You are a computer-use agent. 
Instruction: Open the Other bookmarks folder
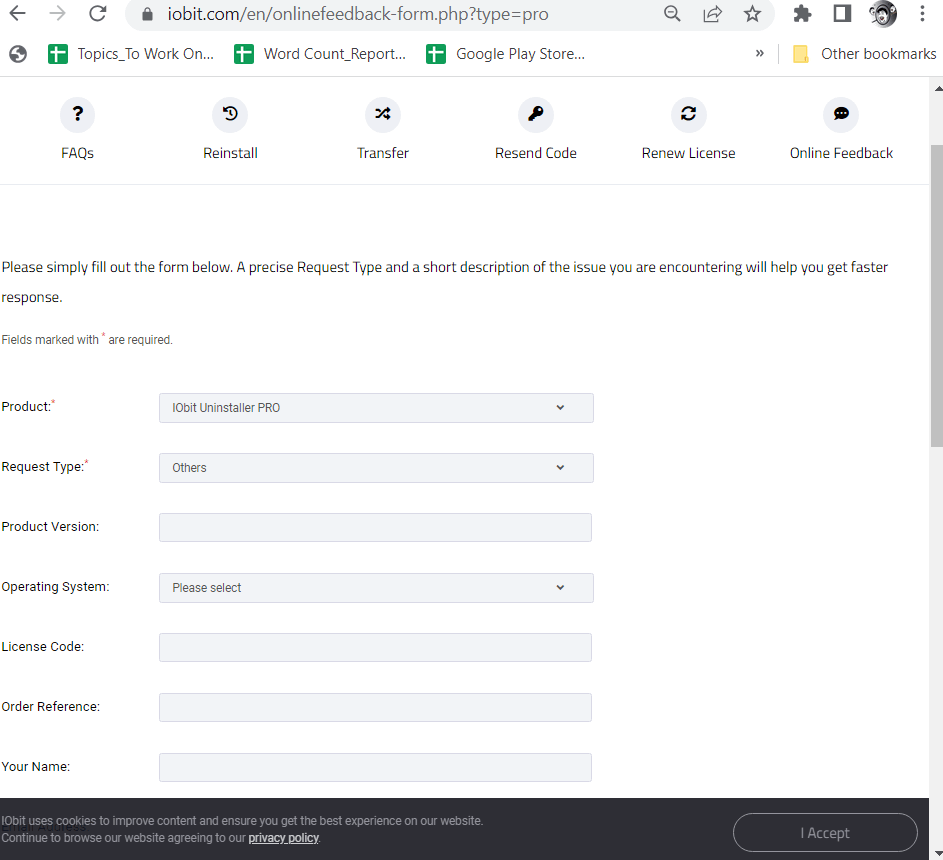coord(864,54)
